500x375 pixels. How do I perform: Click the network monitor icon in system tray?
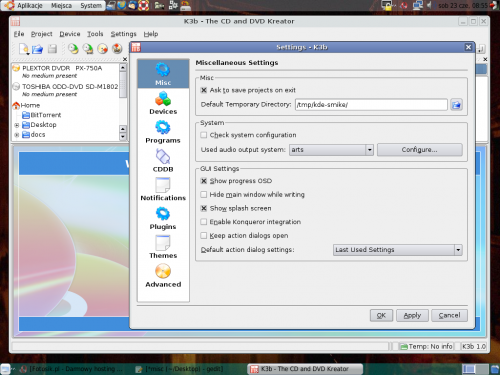418,5
